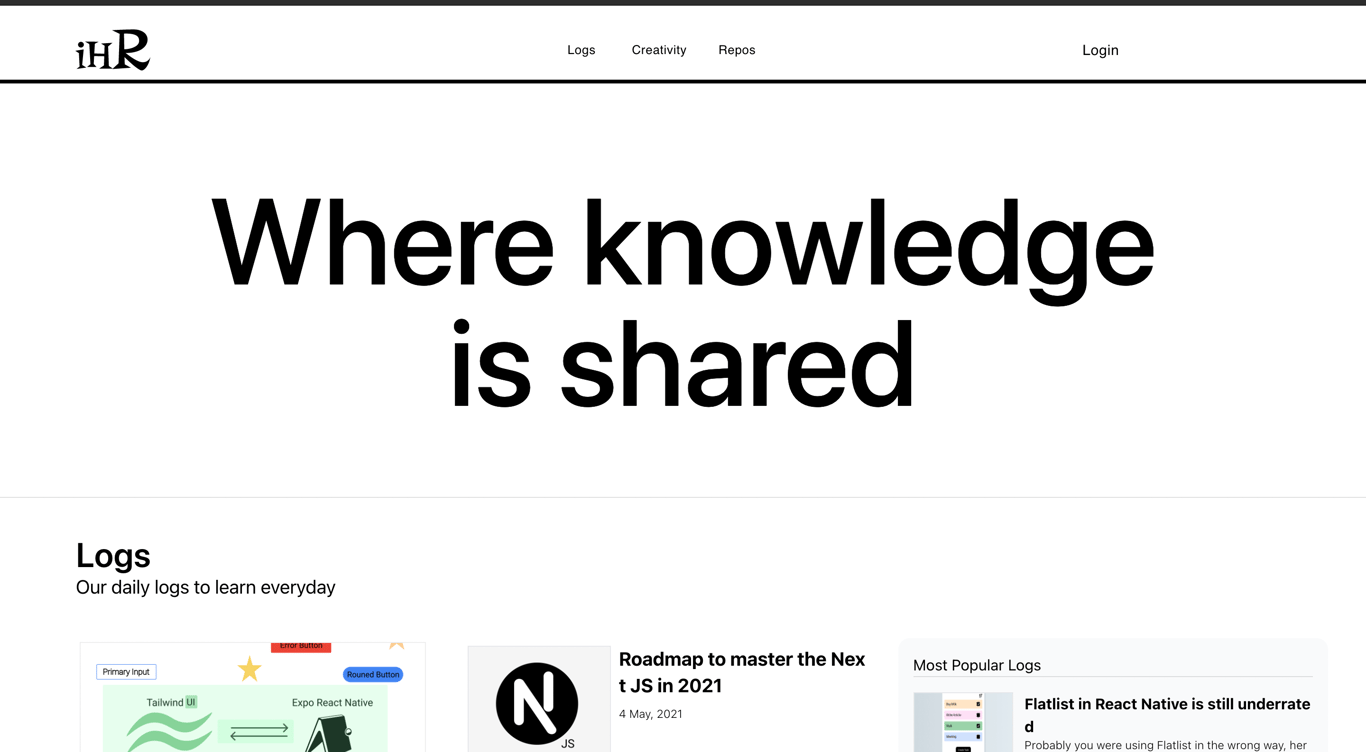Open the Logs navigation item
The image size is (1366, 752).
(581, 49)
